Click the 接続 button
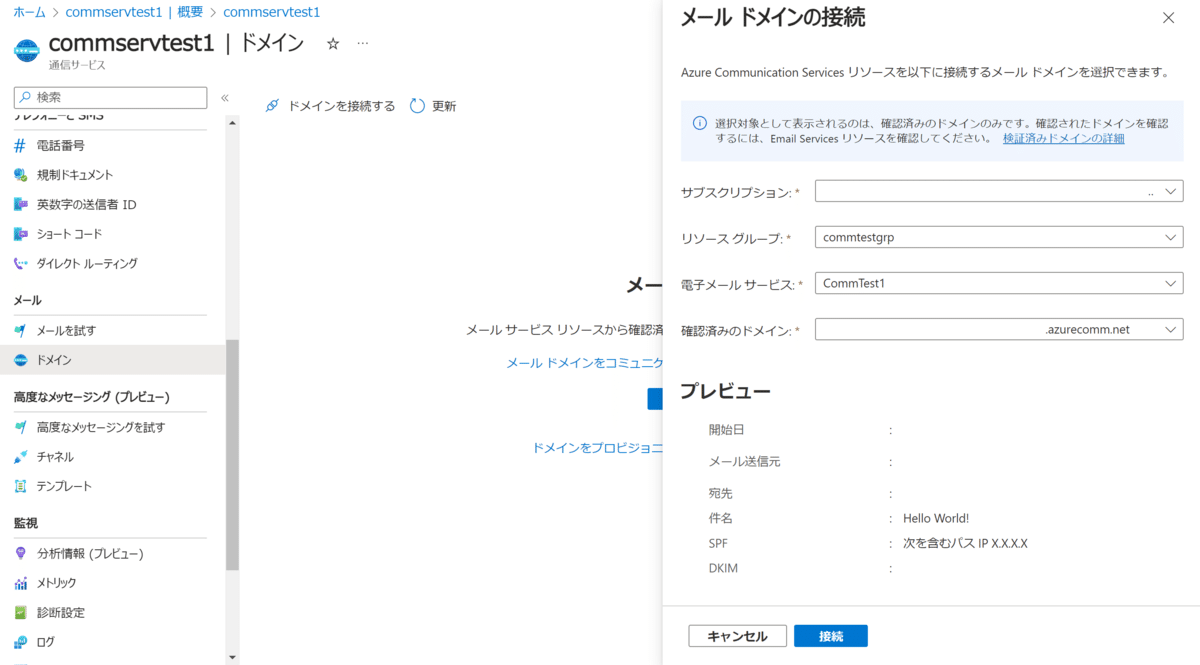 (x=831, y=636)
